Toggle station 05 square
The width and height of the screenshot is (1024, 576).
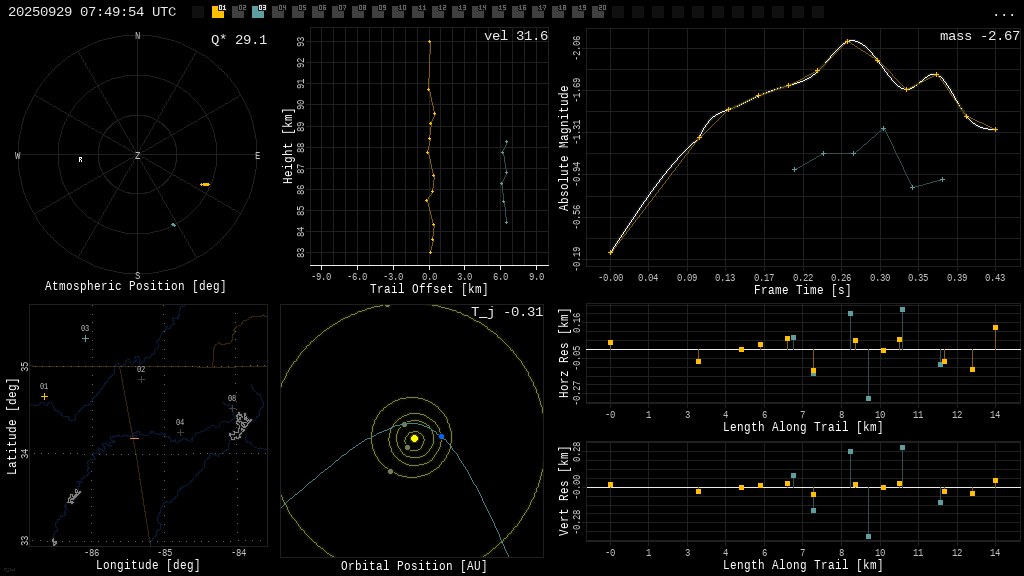(x=298, y=12)
